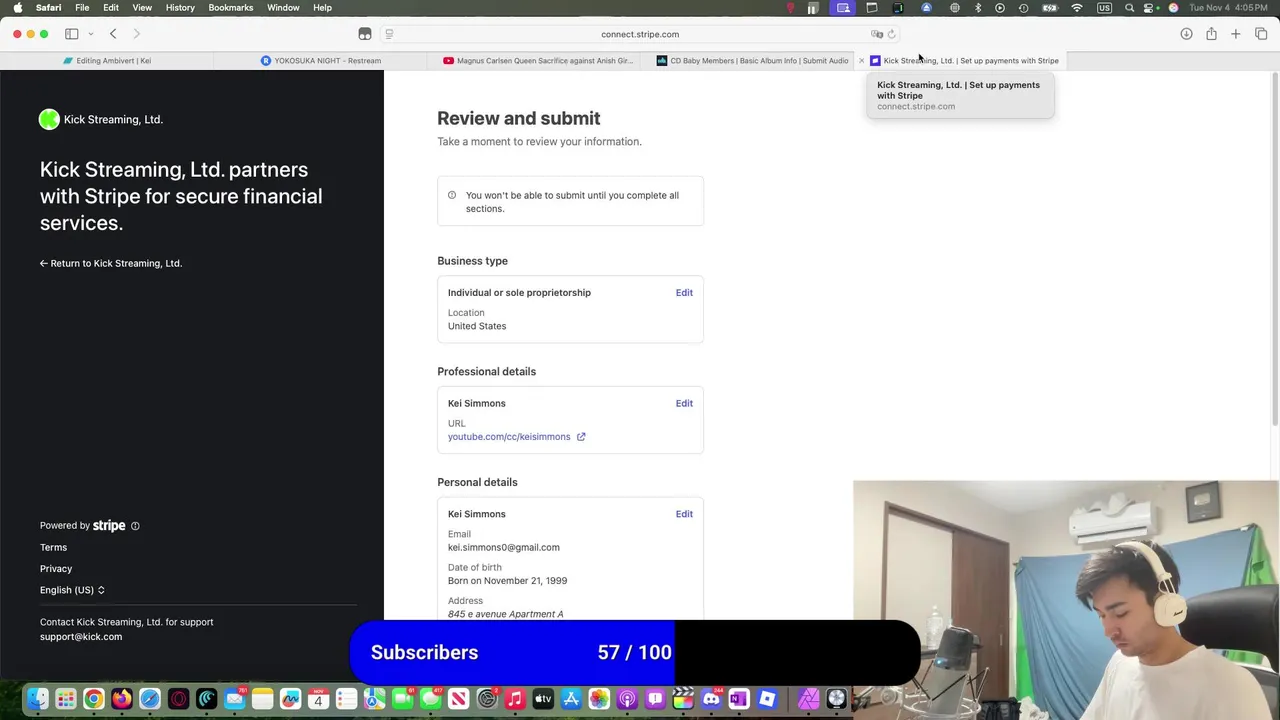
Task: Return to Kick Streaming, Ltd. link
Action: (x=111, y=264)
